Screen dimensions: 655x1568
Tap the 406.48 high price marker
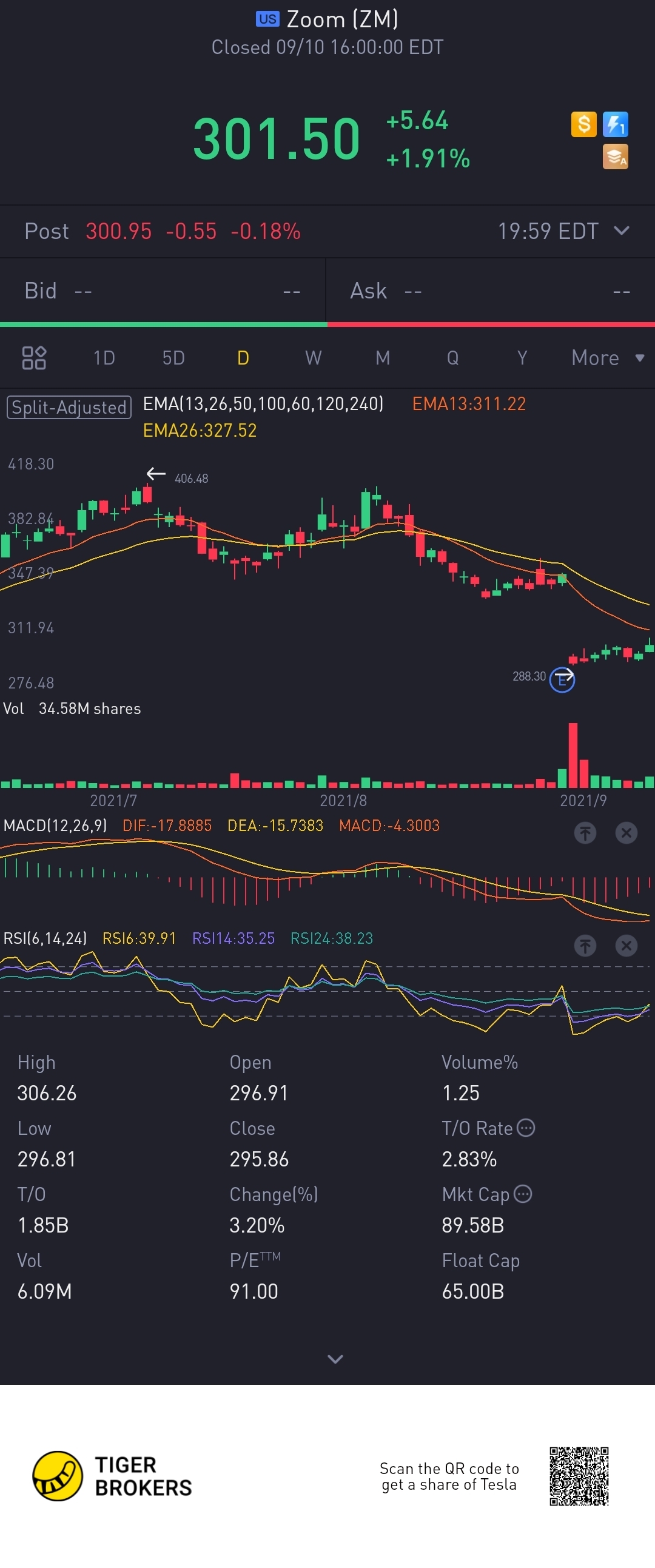coord(191,479)
